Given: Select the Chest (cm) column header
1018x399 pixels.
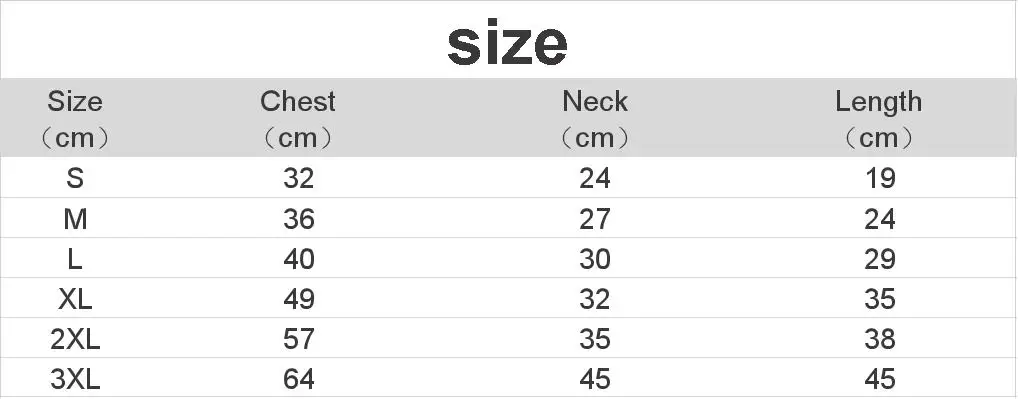Looking at the screenshot, I should [298, 119].
